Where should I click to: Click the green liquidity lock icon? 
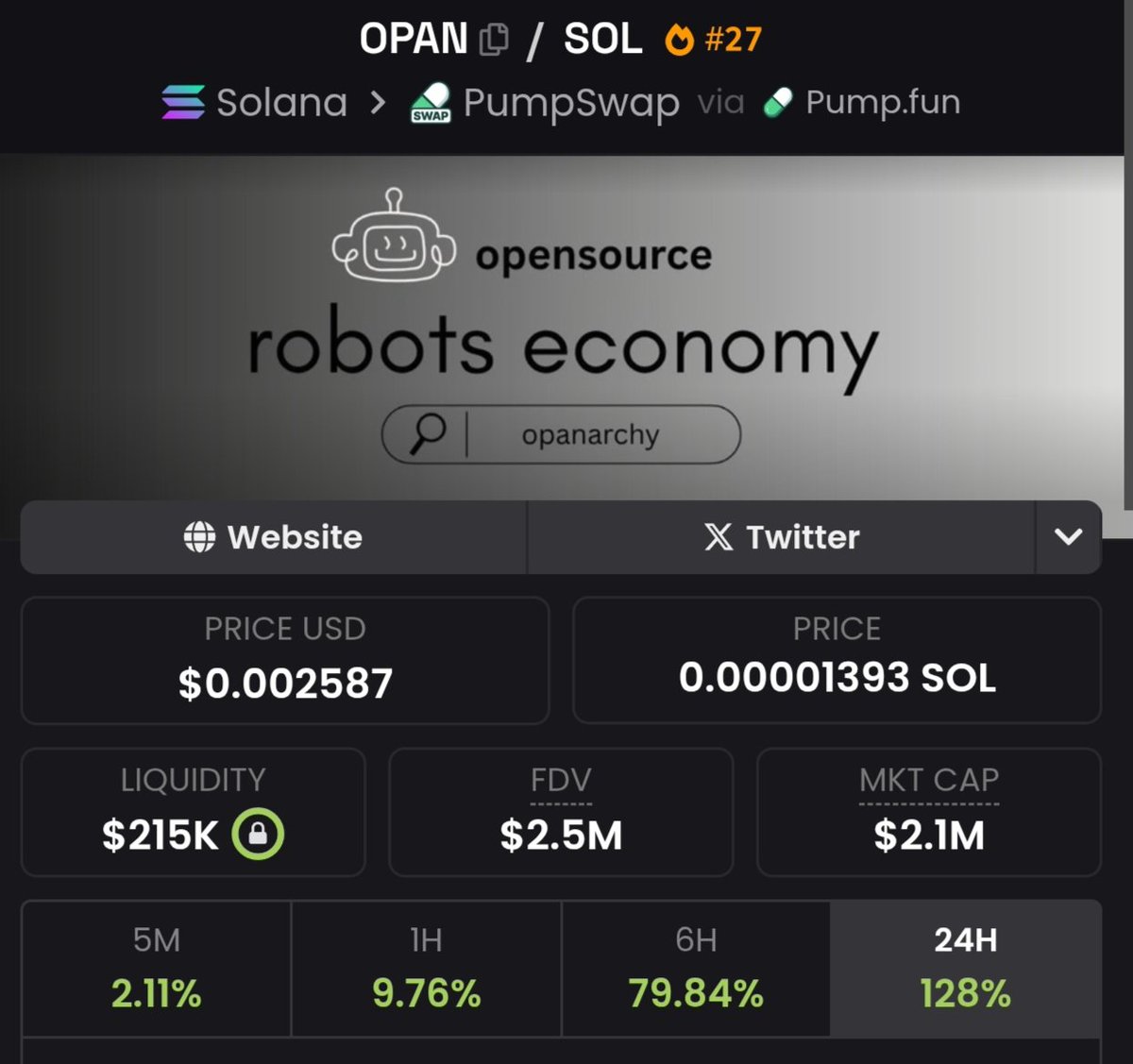pos(259,835)
